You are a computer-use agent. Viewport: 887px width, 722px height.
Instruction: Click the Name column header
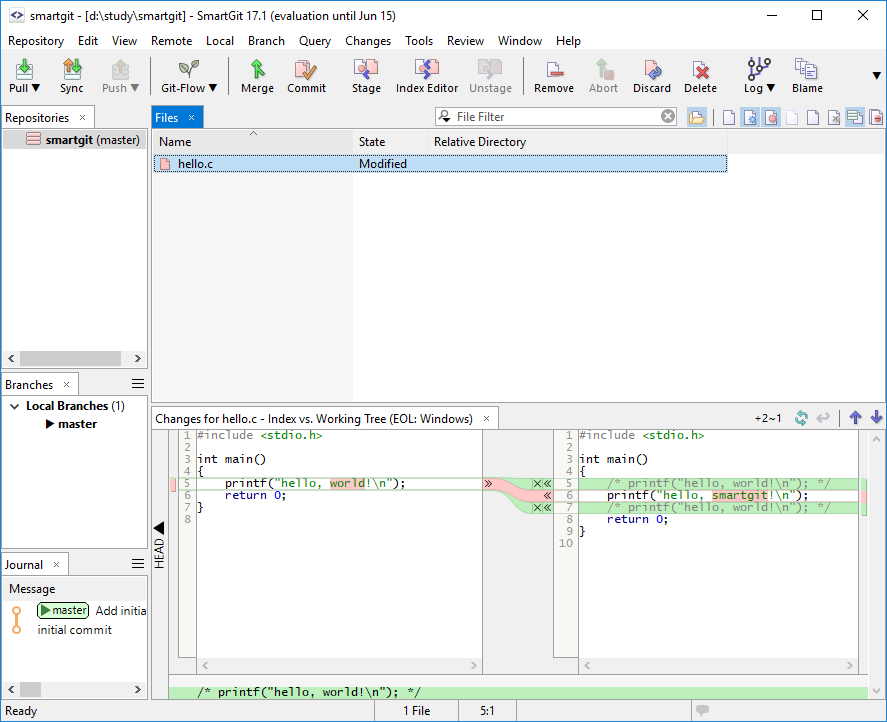[253, 142]
